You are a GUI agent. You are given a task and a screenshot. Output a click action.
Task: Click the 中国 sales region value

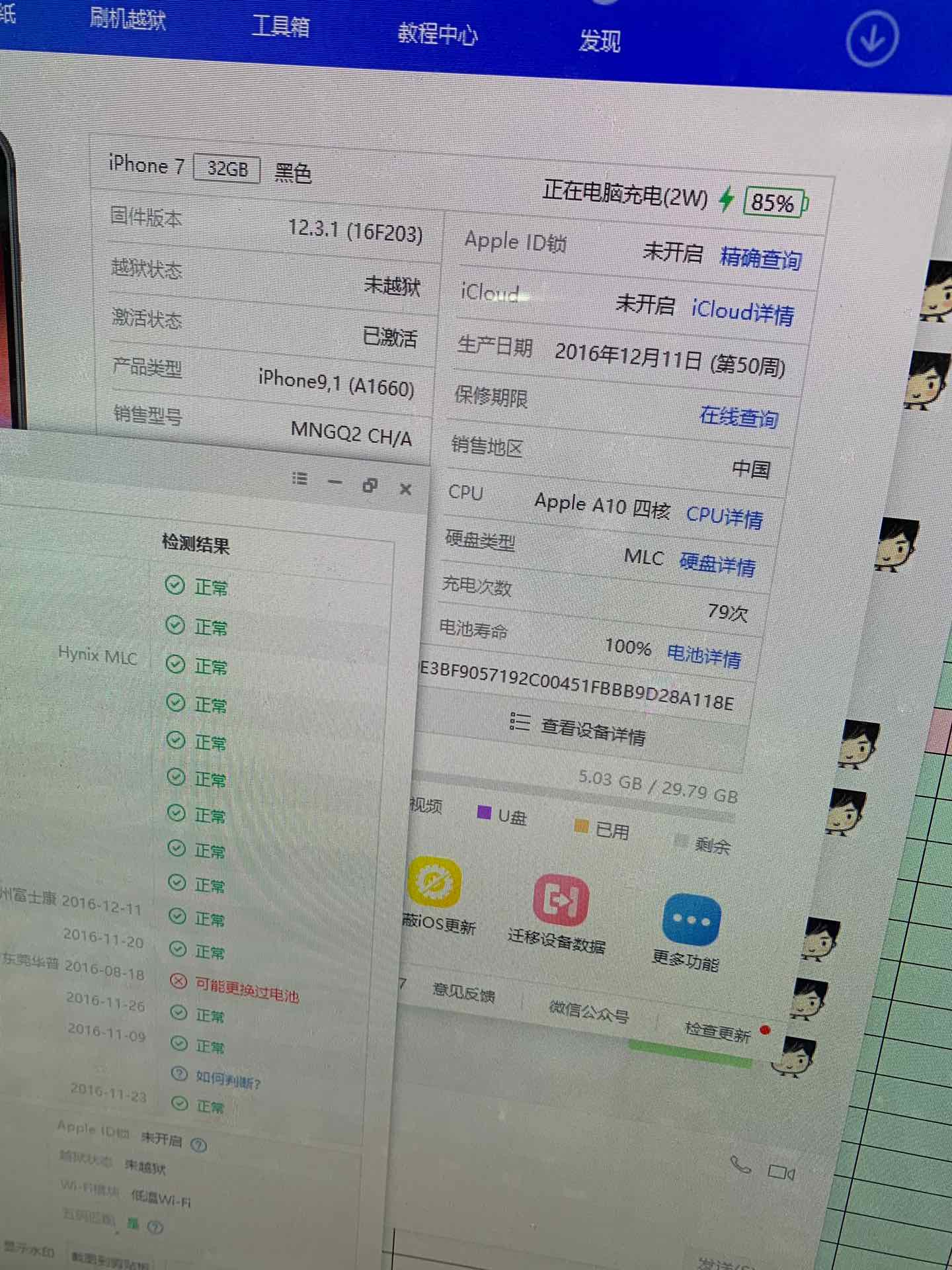point(751,469)
